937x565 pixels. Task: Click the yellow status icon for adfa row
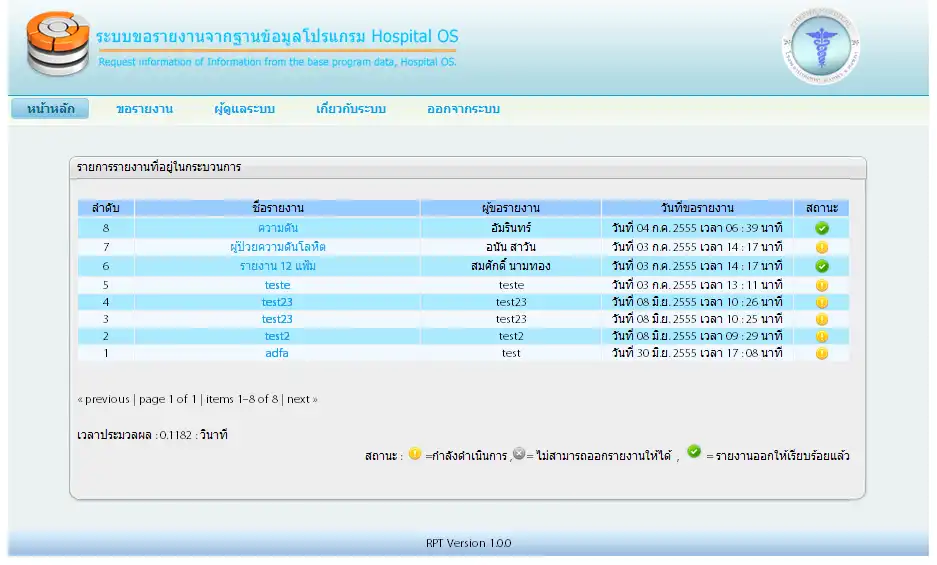click(x=822, y=353)
